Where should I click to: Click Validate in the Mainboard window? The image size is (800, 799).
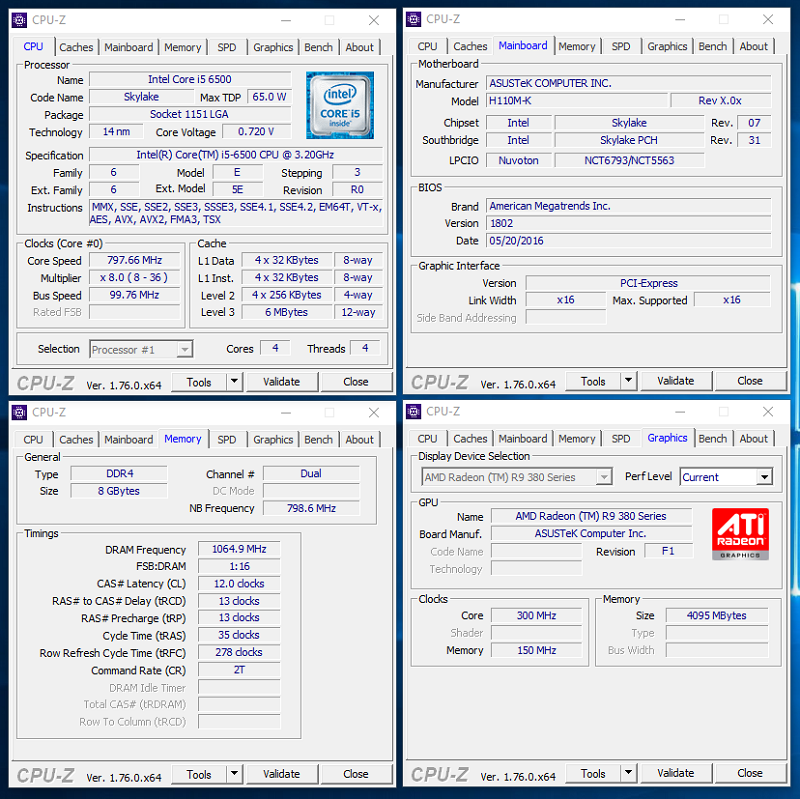(x=676, y=381)
